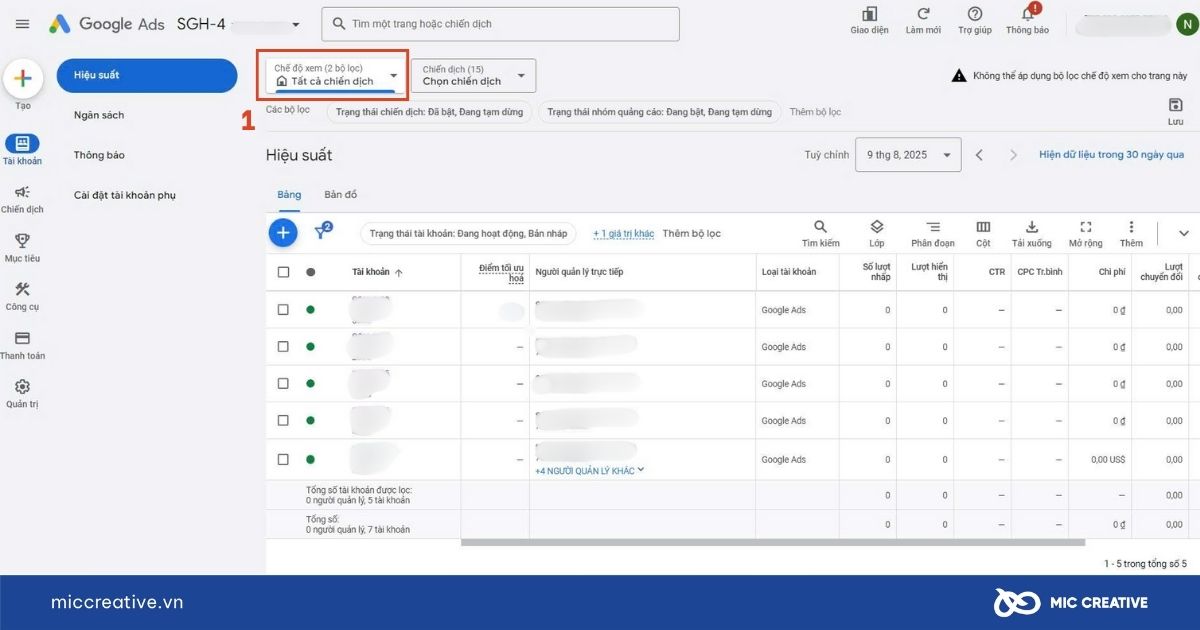This screenshot has height=630, width=1200.
Task: Click Hiện dữ liệu trong 30 ngày qua
Action: [x=1111, y=155]
